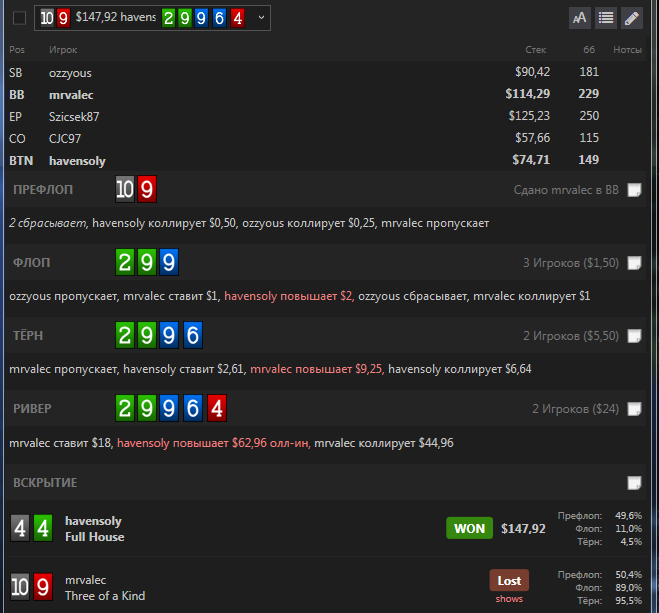Switch to the list view icon
659x613 pixels.
606,18
